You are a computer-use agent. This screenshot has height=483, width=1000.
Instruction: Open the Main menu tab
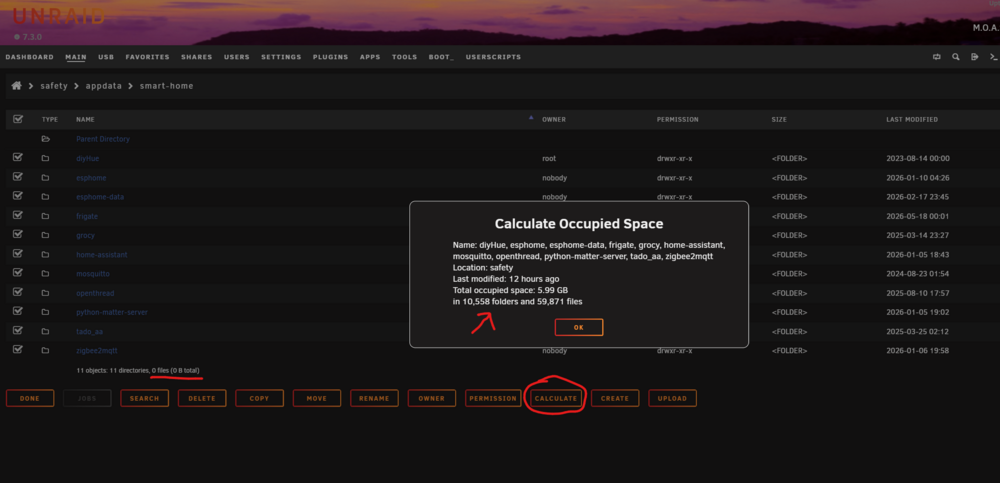click(x=76, y=57)
